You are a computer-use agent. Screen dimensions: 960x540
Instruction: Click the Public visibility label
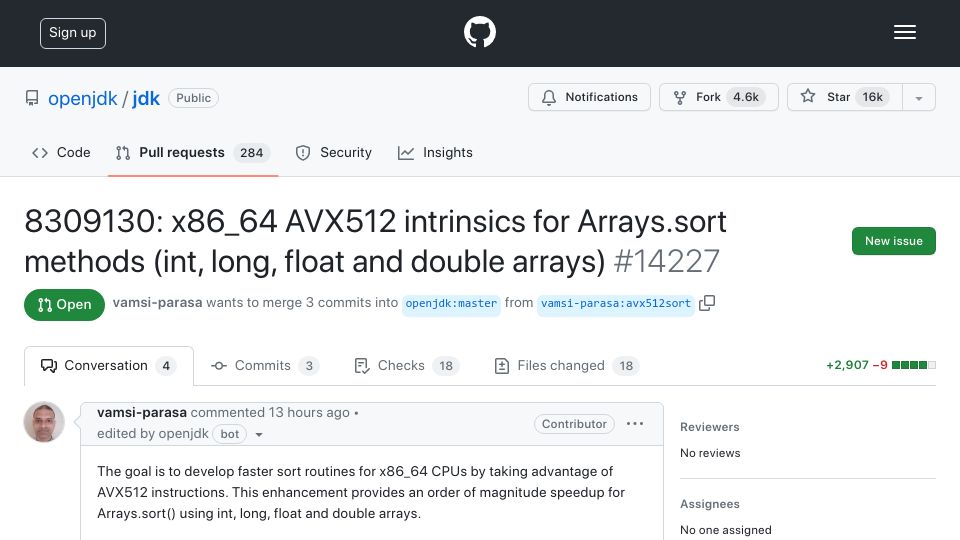pyautogui.click(x=193, y=98)
